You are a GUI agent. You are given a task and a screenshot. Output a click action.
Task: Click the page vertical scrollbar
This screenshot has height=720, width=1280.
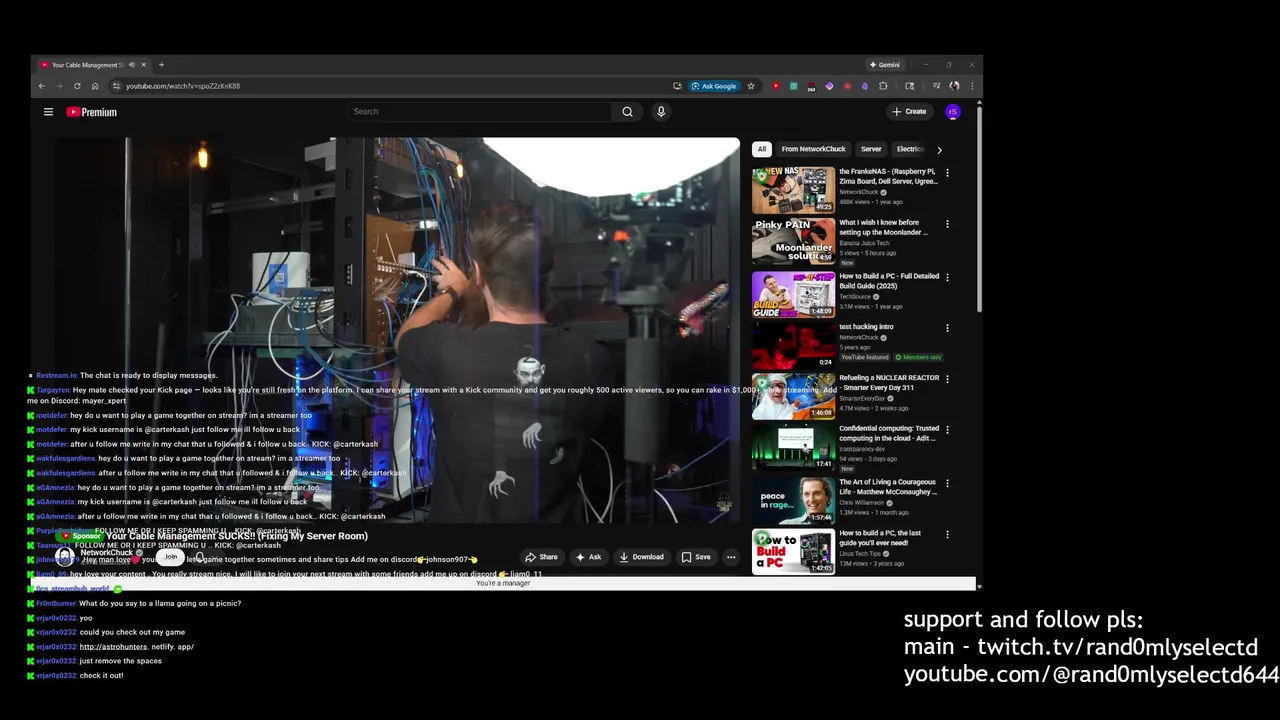click(979, 210)
